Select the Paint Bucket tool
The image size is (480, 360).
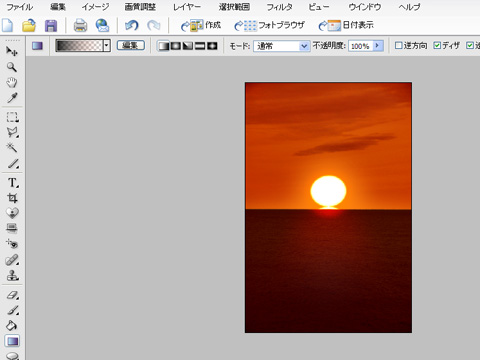pos(12,326)
